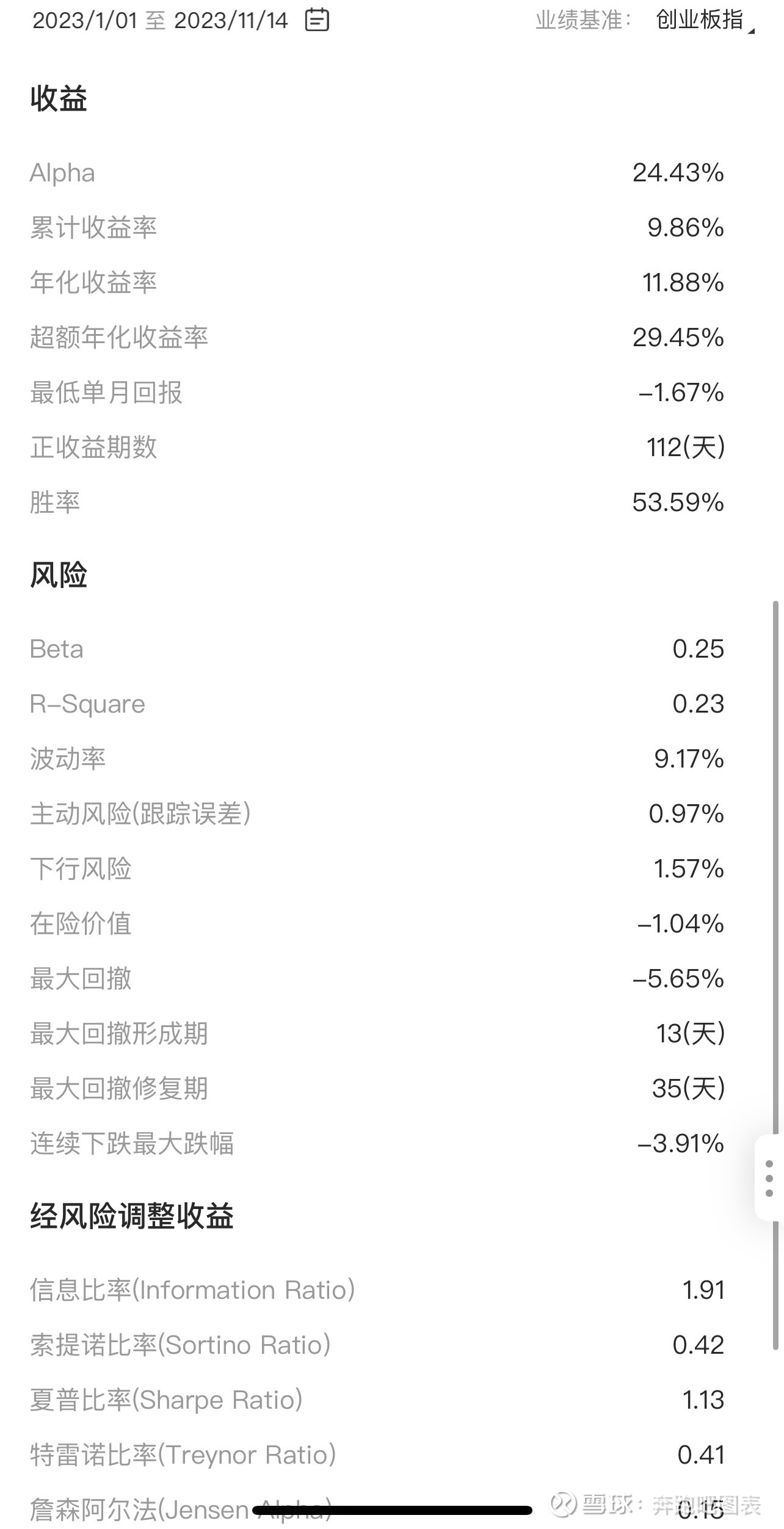Viewport: 784px width, 1529px height.
Task: Select the 胜率 53.59% value
Action: coord(678,503)
